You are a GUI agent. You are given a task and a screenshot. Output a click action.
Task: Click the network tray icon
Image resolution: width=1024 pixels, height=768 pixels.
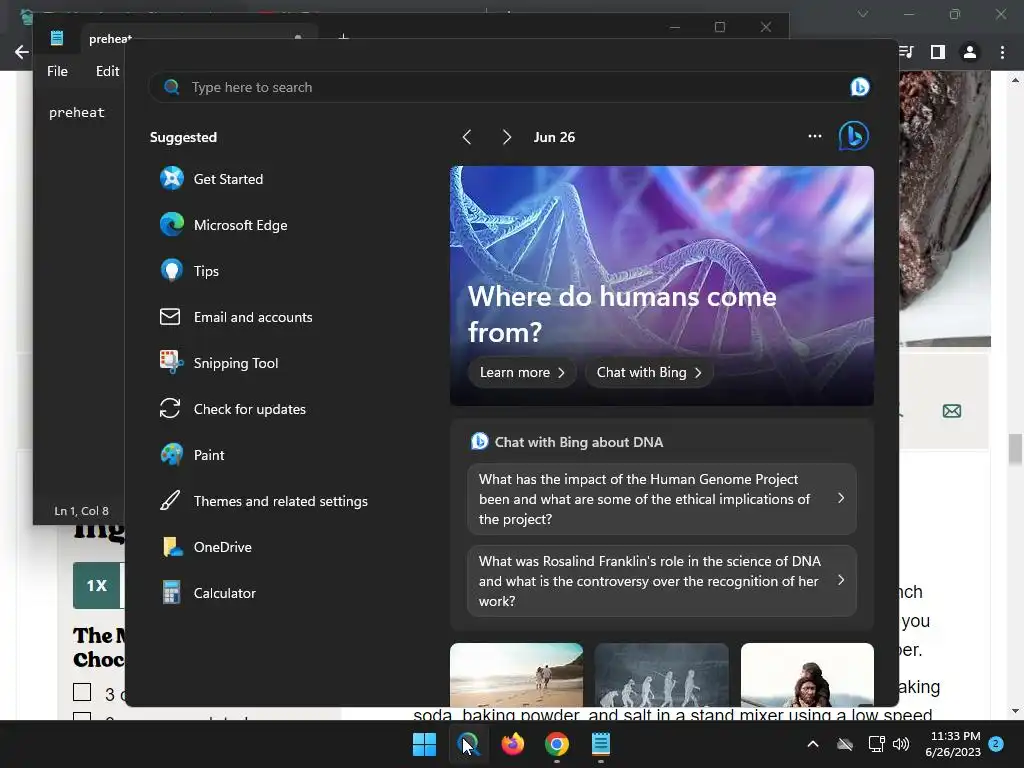point(876,744)
